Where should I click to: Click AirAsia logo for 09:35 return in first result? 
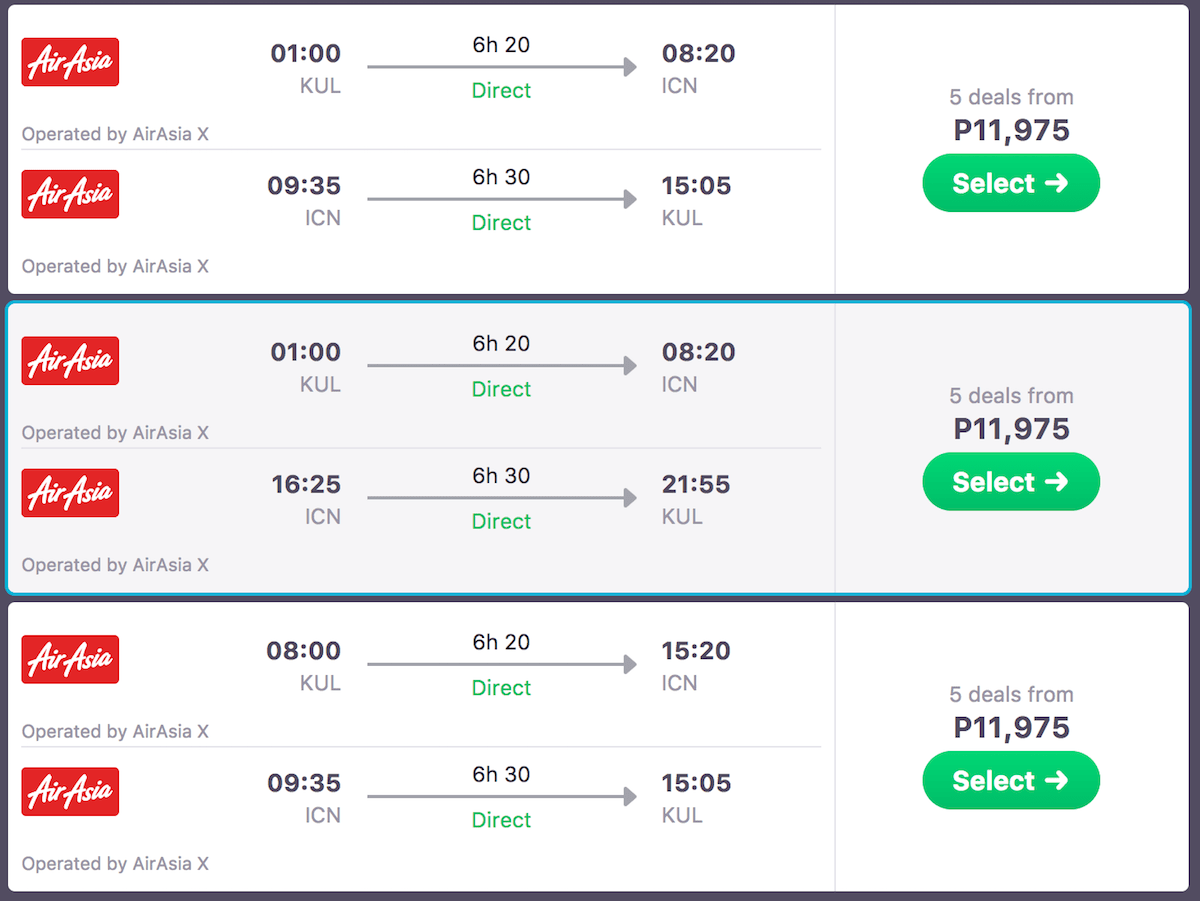70,194
